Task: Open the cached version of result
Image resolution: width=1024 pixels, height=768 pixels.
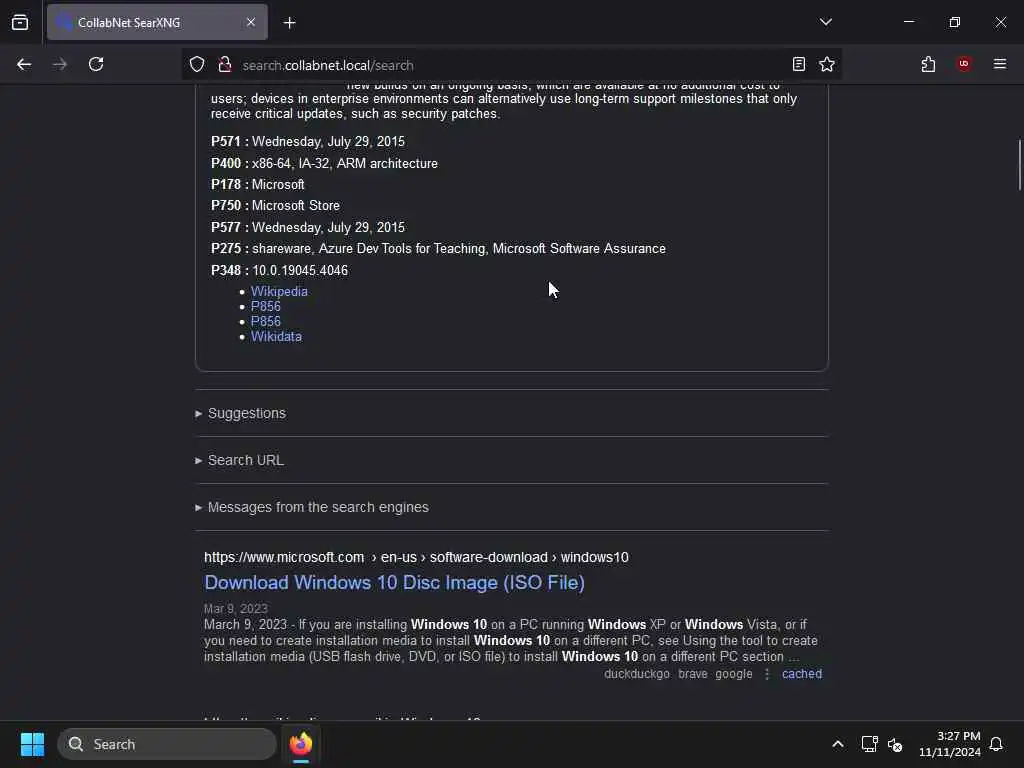Action: pos(802,674)
